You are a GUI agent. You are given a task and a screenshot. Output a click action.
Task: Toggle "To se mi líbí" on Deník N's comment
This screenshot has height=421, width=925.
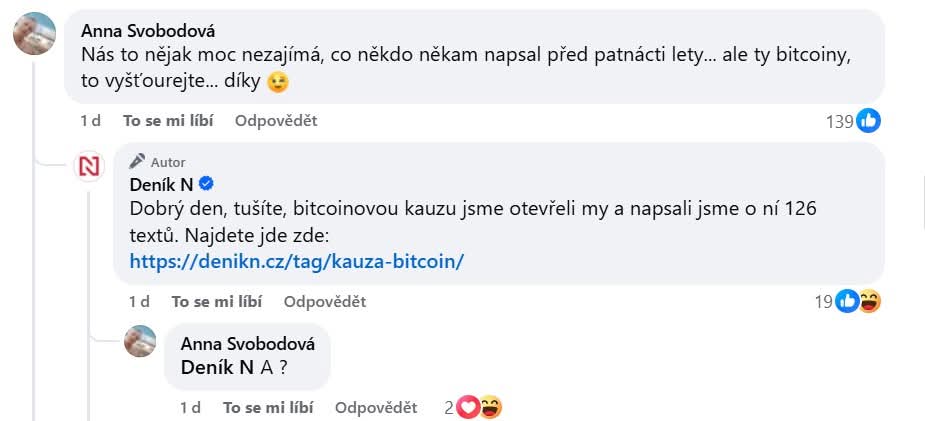216,301
